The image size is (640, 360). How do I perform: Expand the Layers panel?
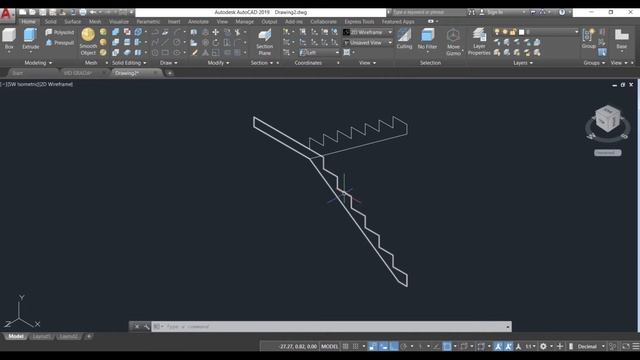523,63
